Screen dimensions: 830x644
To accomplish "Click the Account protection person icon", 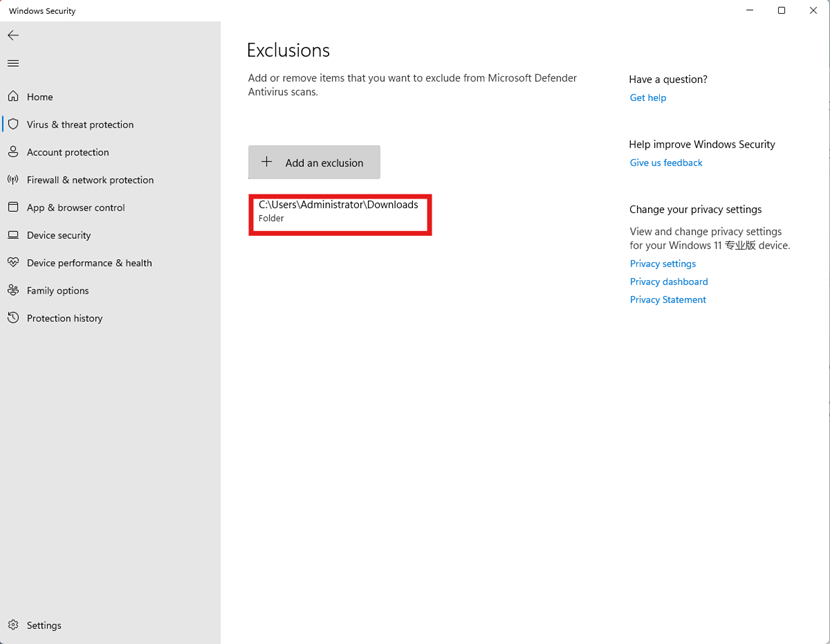I will 13,152.
